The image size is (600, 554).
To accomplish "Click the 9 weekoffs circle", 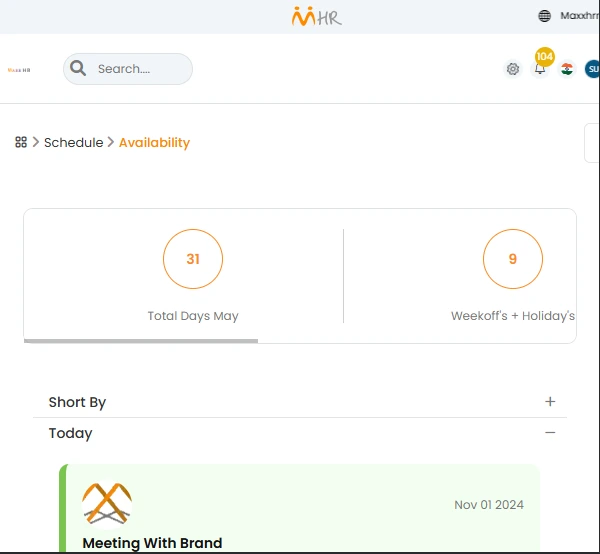I will pyautogui.click(x=513, y=259).
